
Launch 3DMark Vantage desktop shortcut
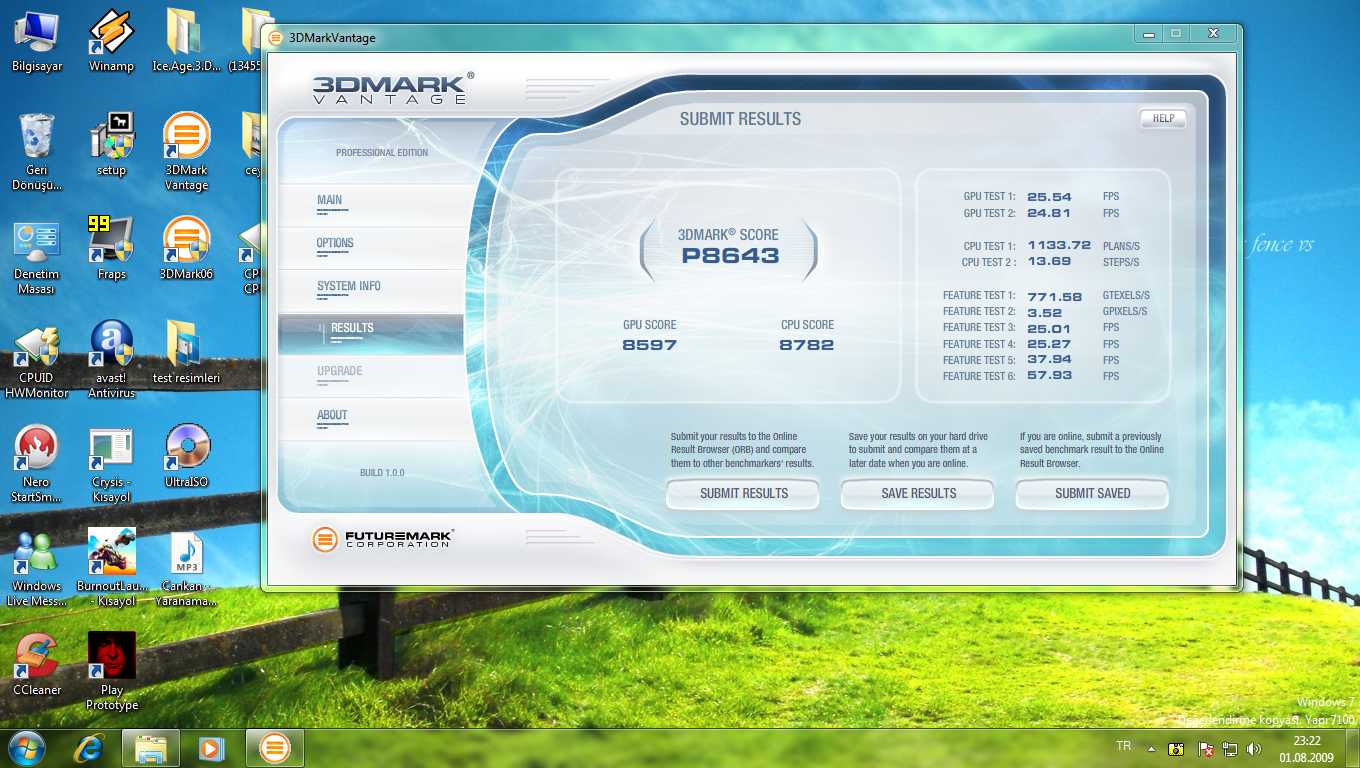(186, 151)
